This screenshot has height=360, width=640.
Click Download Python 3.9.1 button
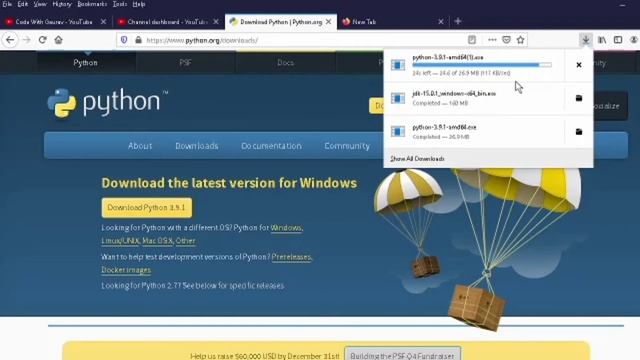coord(147,208)
